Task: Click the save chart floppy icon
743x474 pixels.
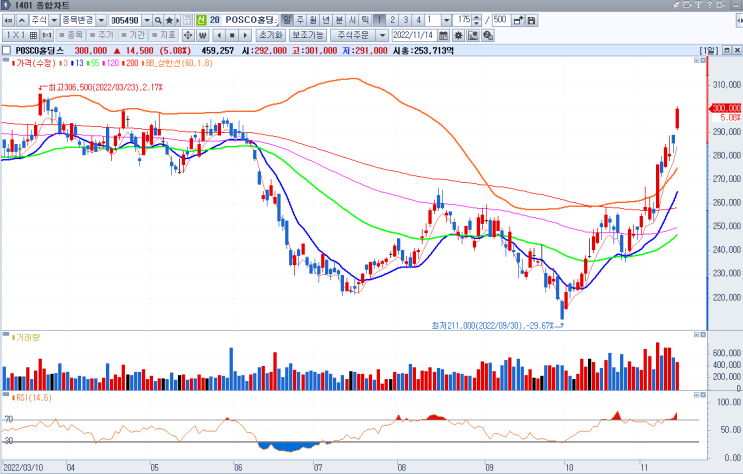Action: click(x=532, y=20)
